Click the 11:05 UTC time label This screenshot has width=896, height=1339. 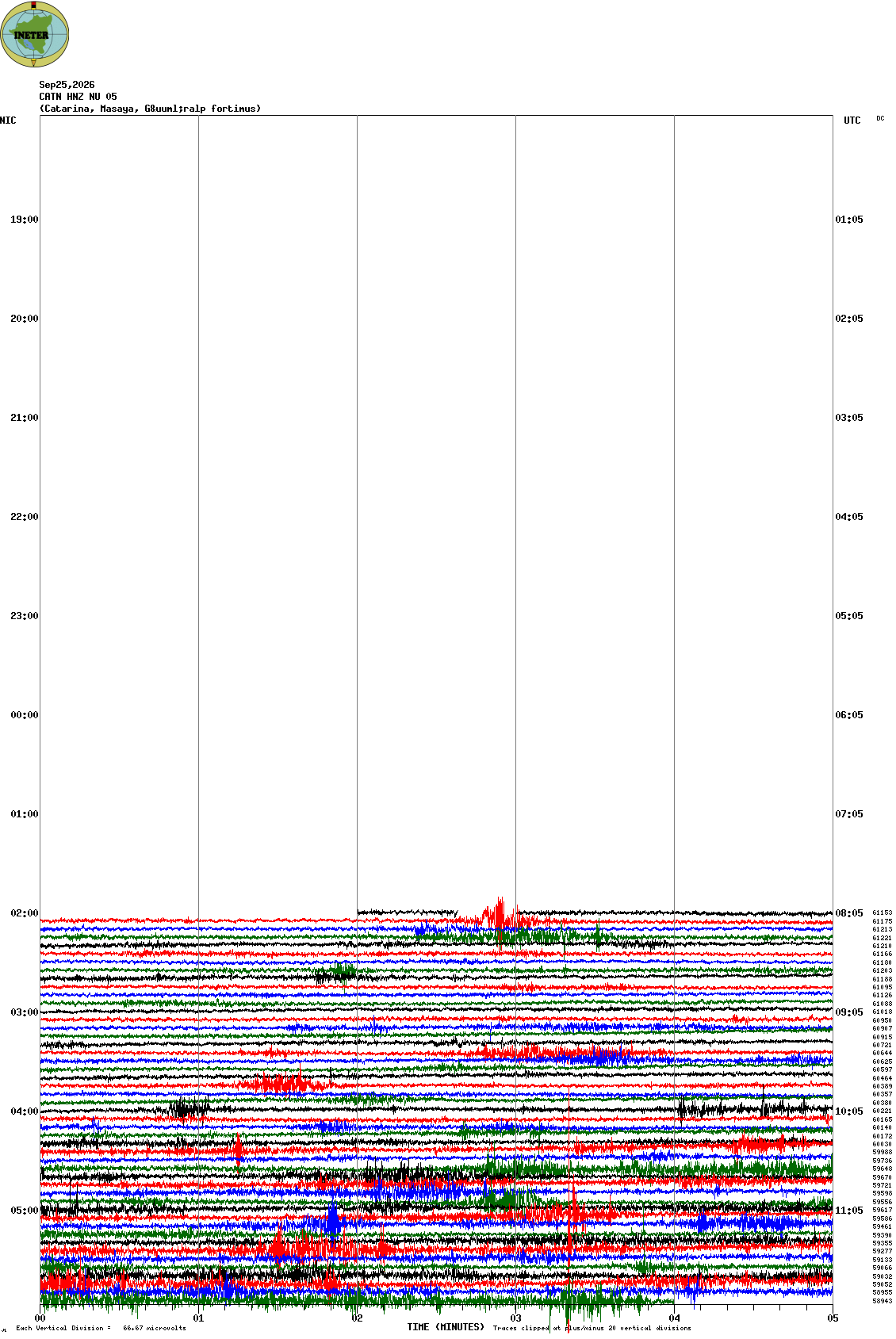click(x=849, y=1211)
